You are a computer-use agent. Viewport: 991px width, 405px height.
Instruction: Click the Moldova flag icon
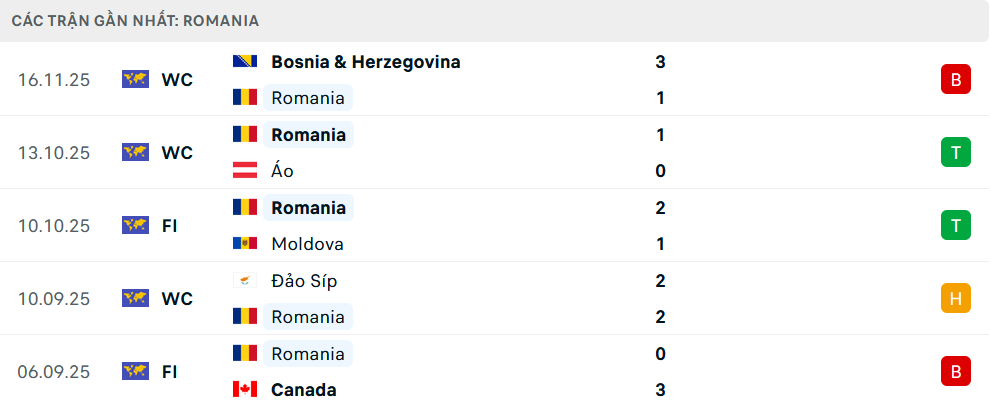click(245, 244)
